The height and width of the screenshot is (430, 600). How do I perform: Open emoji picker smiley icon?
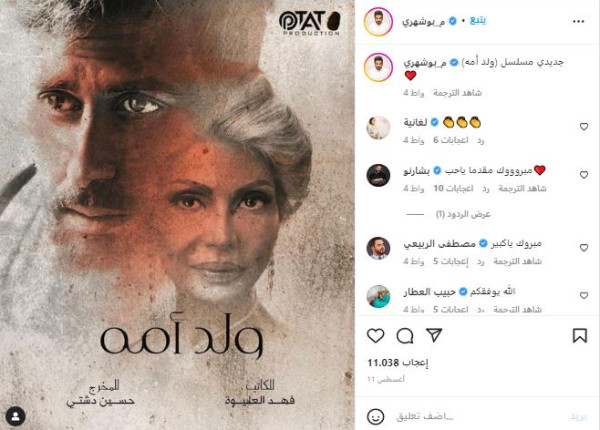375,416
